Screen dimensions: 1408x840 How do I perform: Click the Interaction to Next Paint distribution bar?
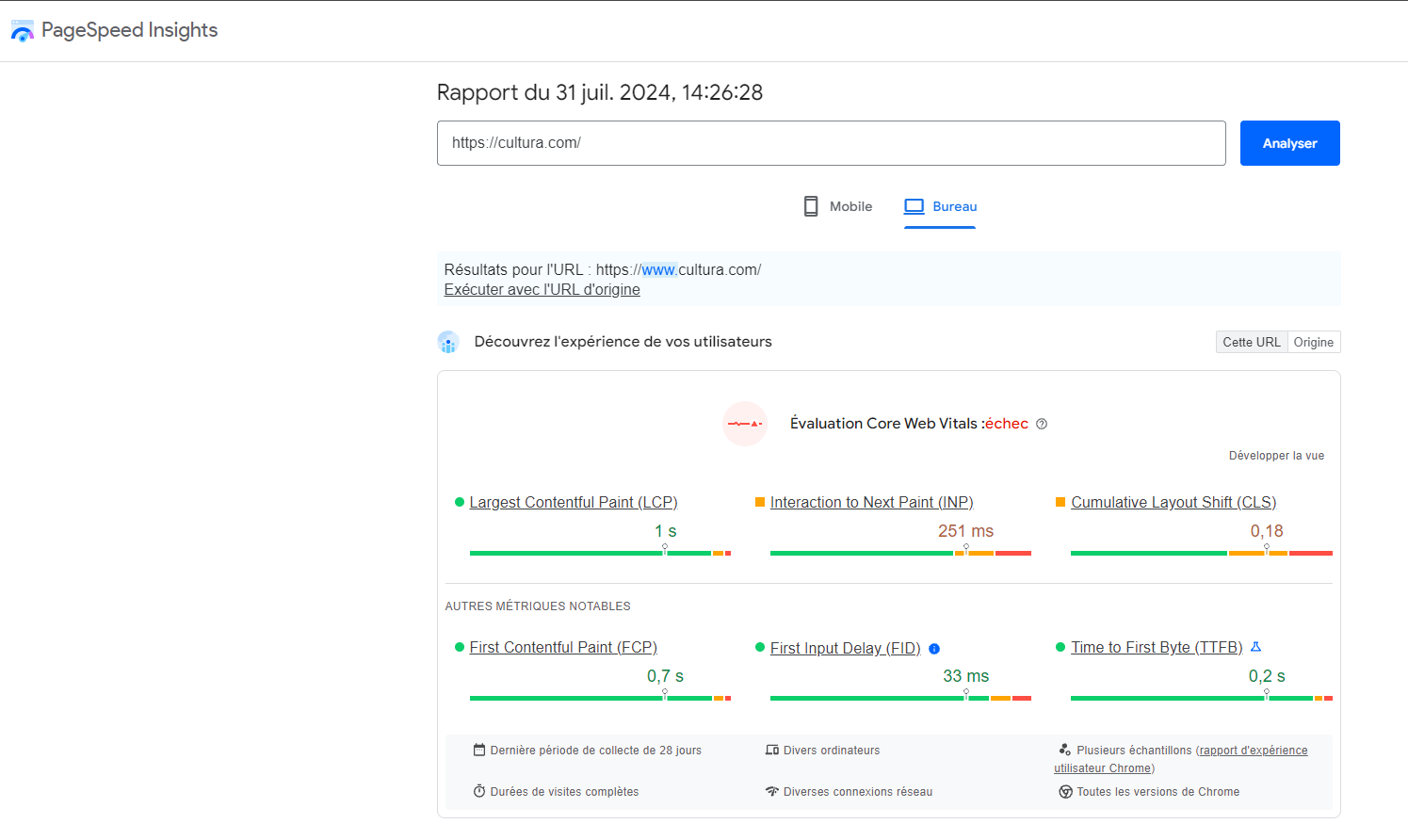coord(900,553)
